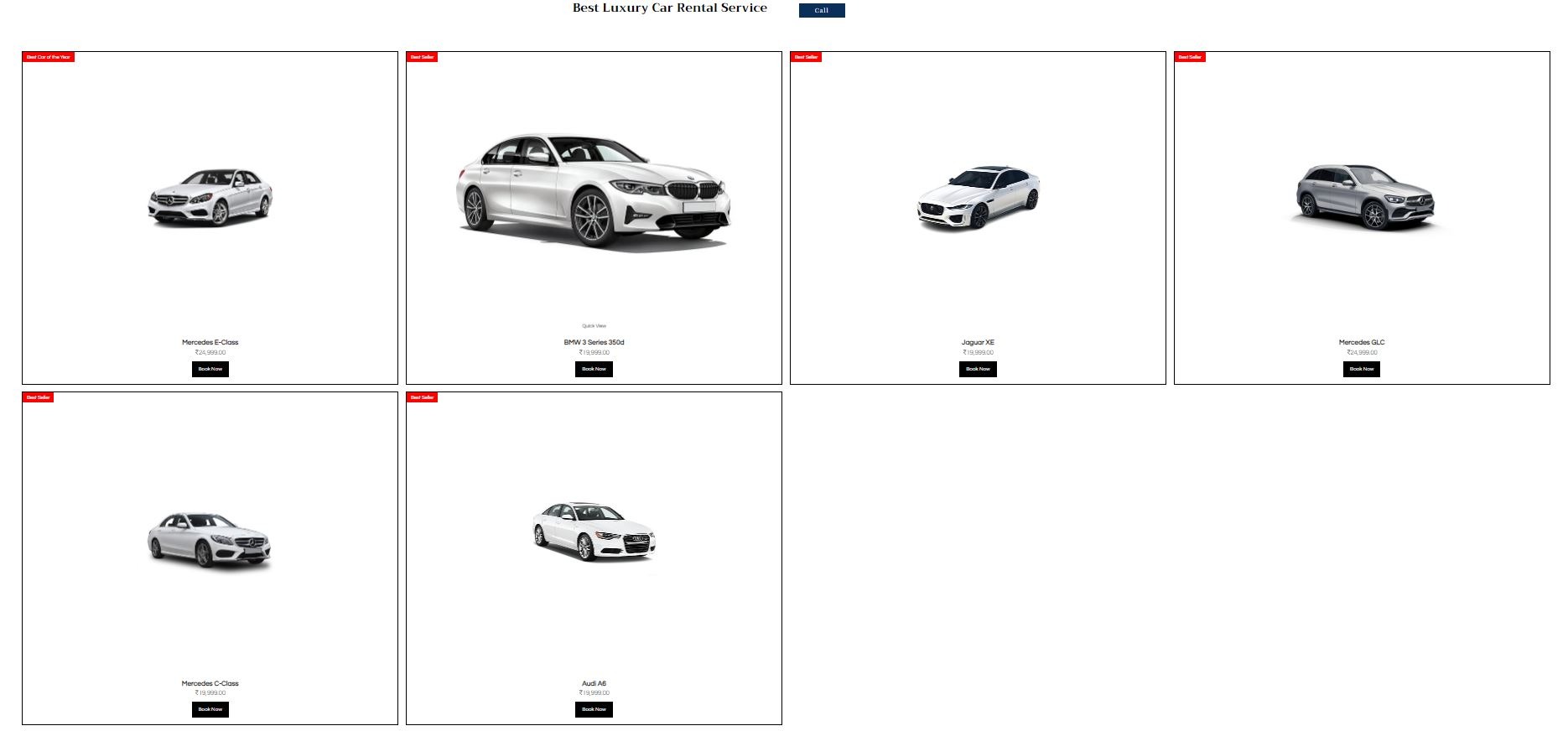Click the Mercedes GLC price
Screen dimensions: 1568x731
(1362, 352)
